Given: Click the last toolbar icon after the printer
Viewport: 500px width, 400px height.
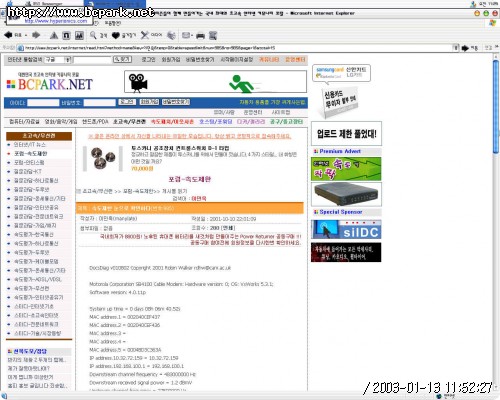Looking at the screenshot, I should click(x=213, y=35).
